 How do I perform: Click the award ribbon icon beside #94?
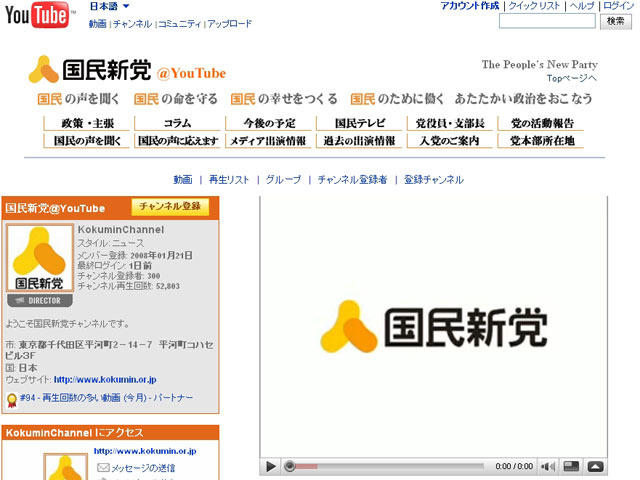coord(12,400)
